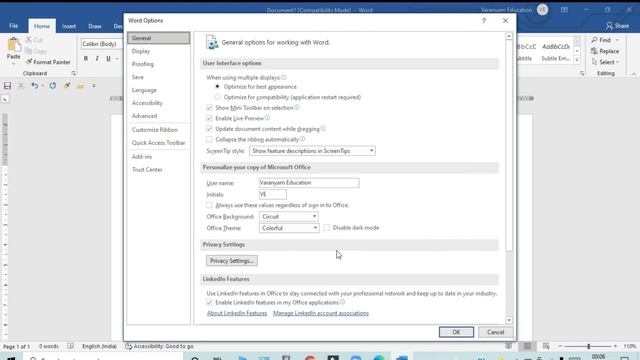Click the Web Layout view icon
Screen dimensions: 640x360
click(546, 346)
